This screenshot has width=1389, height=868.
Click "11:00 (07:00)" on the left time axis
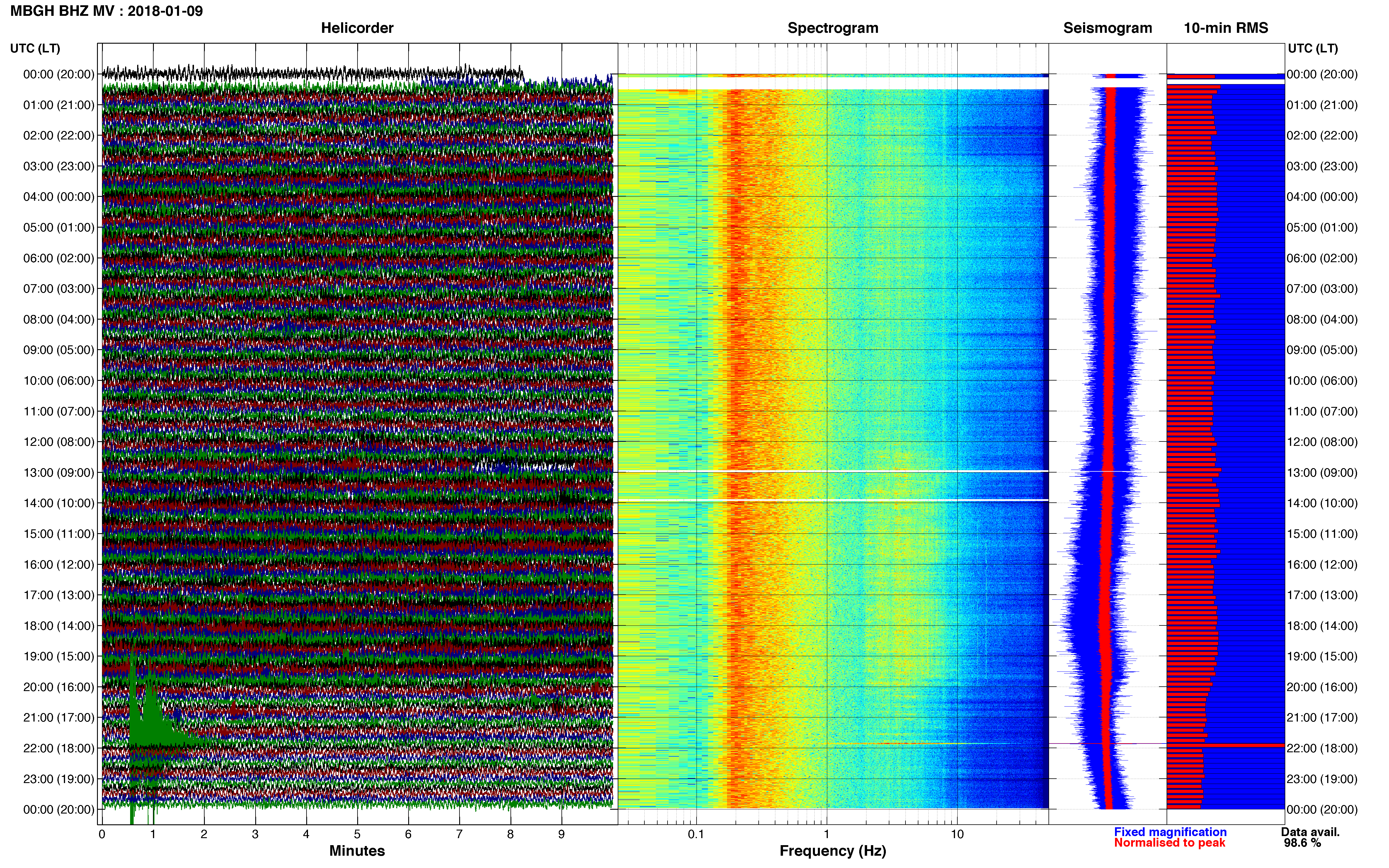(59, 411)
